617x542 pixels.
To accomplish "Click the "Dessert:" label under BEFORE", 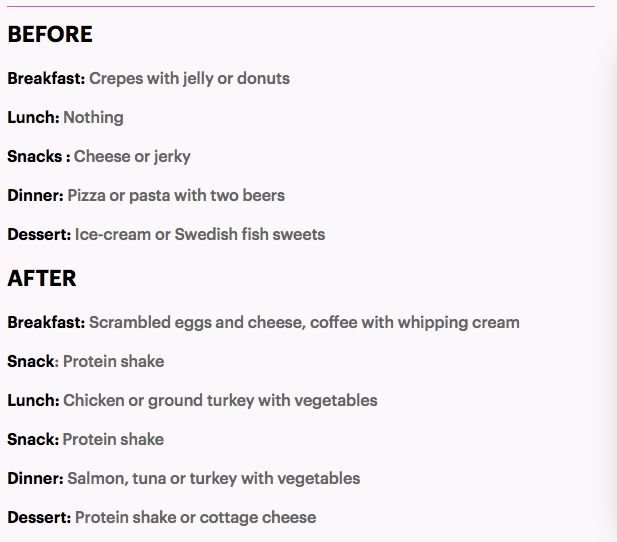I will pyautogui.click(x=39, y=235).
